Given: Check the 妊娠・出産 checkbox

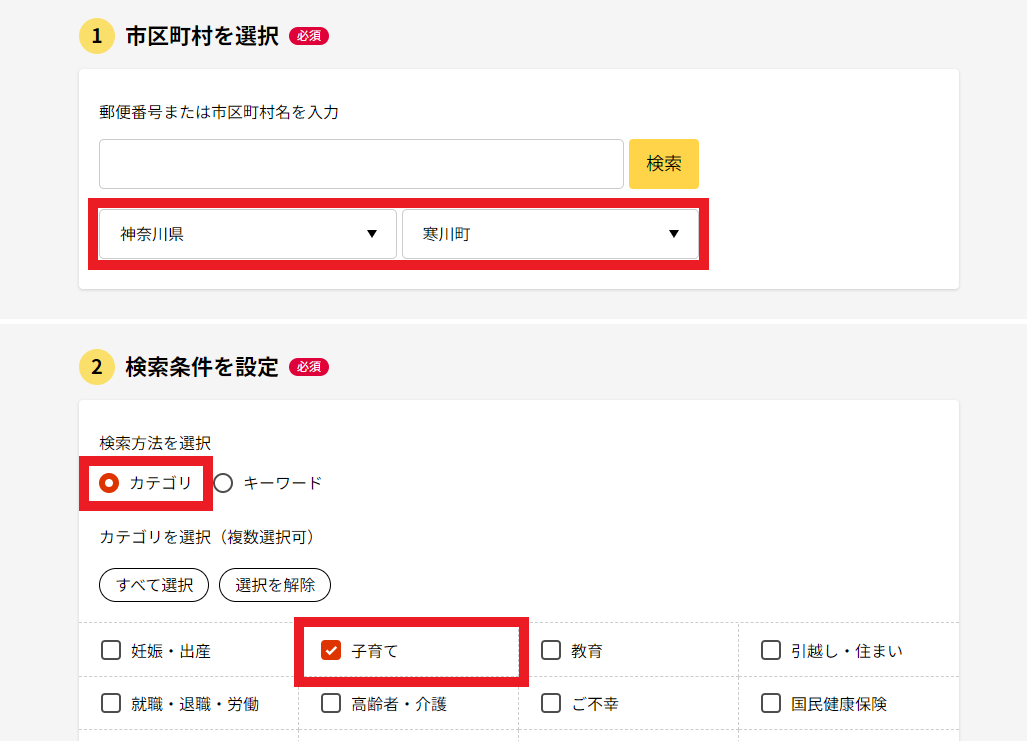Looking at the screenshot, I should [x=111, y=651].
